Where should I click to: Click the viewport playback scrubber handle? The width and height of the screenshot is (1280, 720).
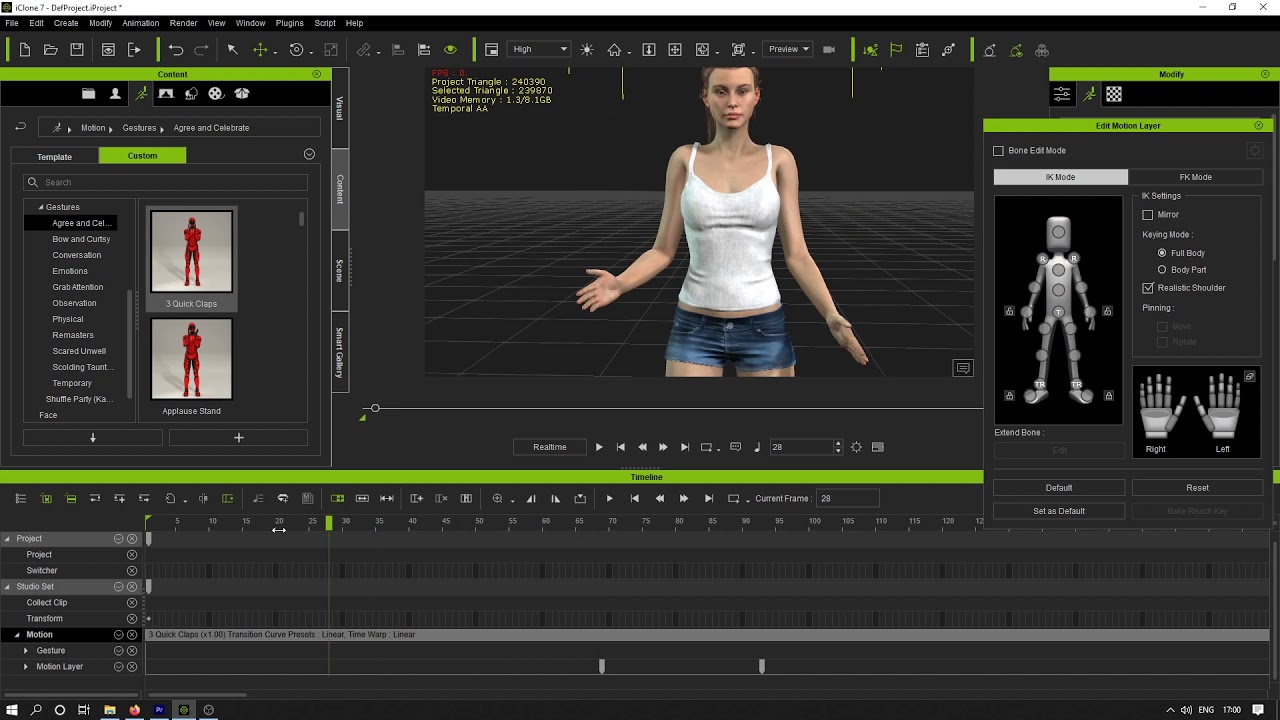375,408
